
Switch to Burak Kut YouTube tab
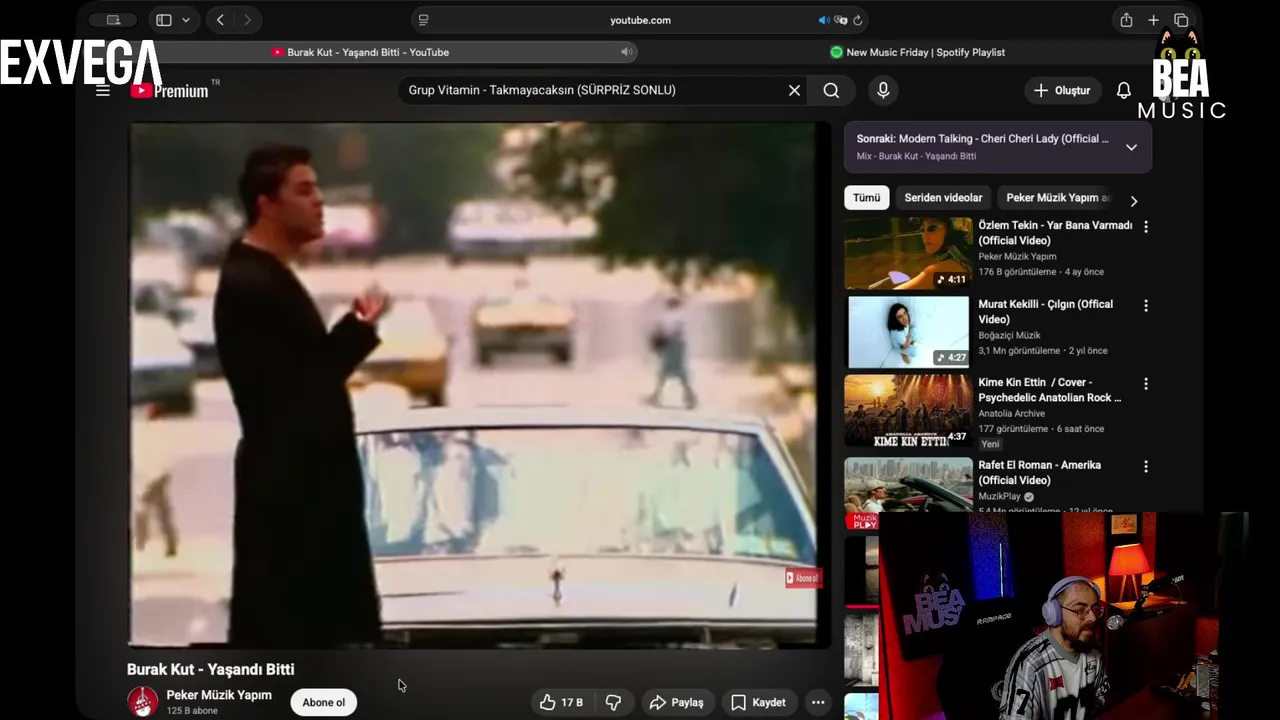pyautogui.click(x=360, y=52)
